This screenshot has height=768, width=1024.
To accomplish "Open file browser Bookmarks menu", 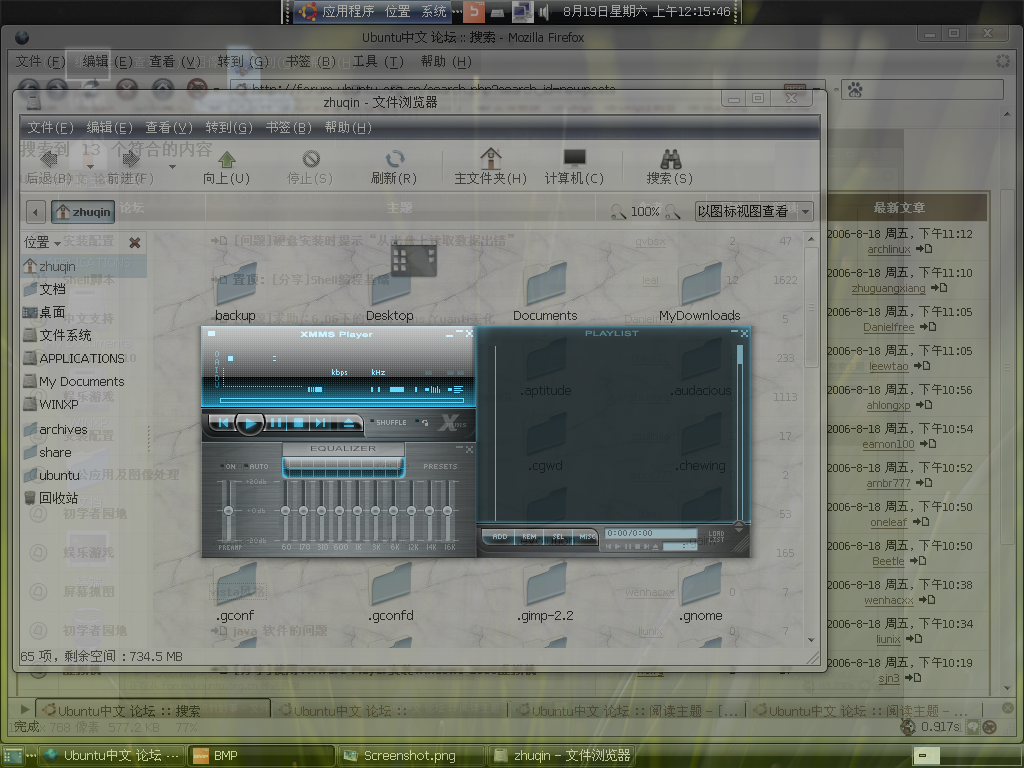I will (289, 127).
